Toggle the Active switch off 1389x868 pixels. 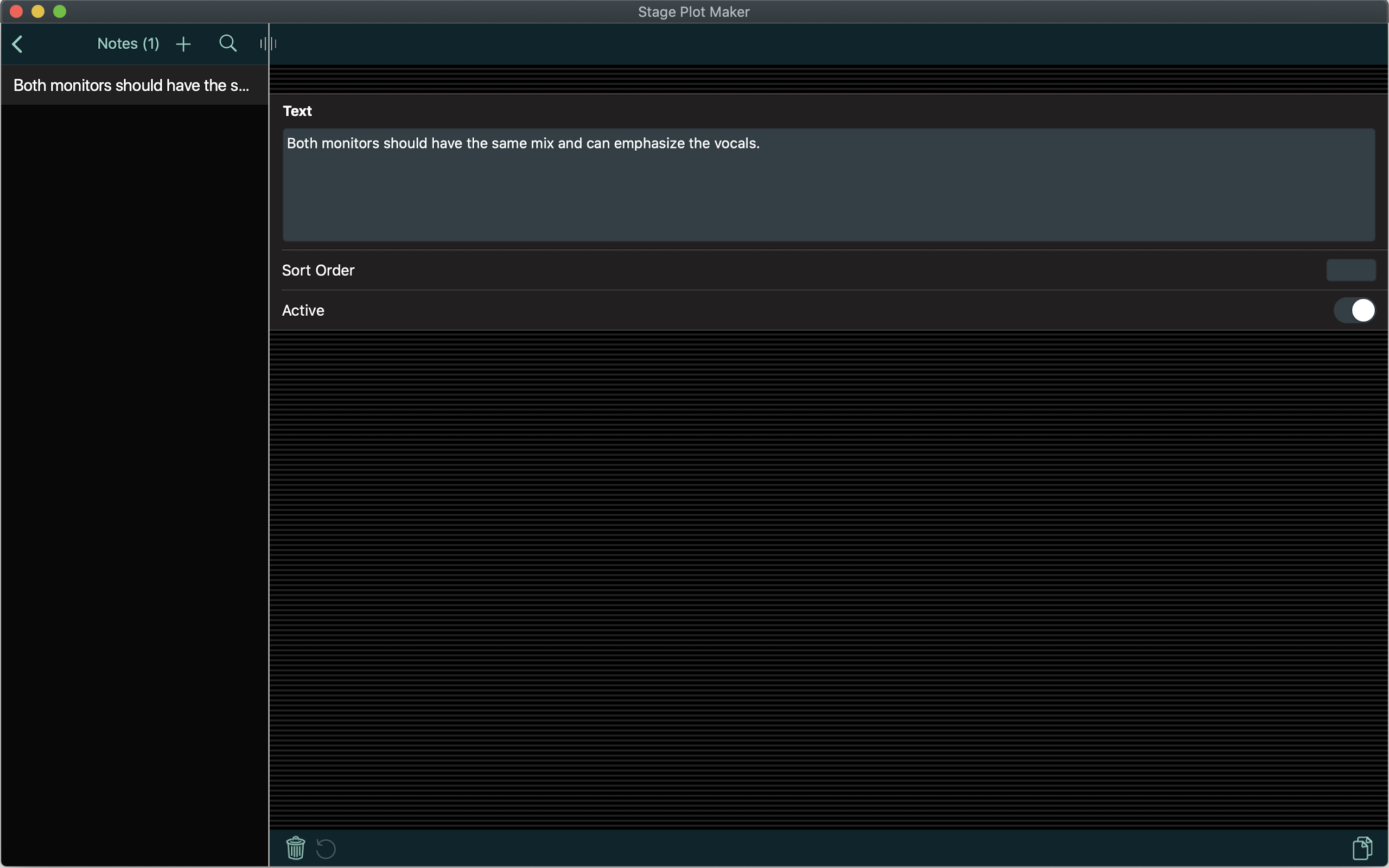click(1355, 310)
